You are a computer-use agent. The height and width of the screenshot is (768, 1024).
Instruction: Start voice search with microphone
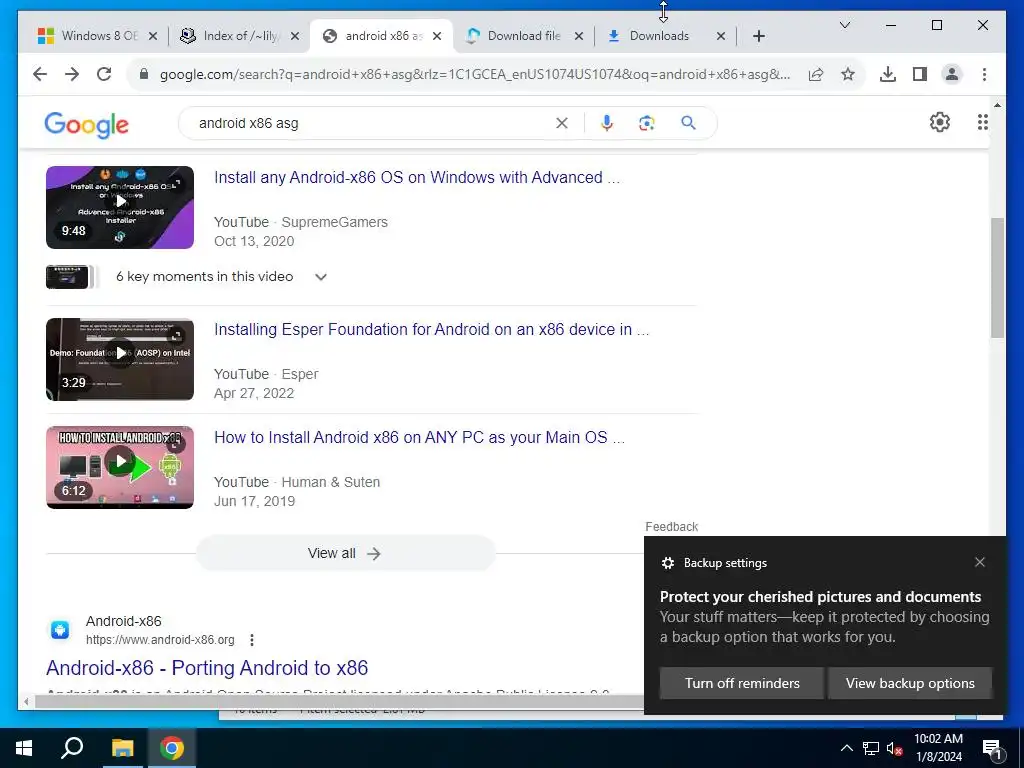click(607, 123)
